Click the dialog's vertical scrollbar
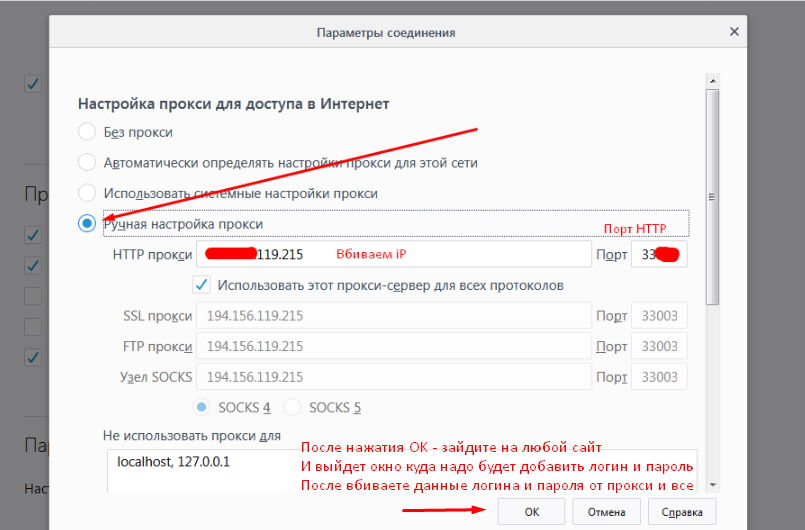 [712, 200]
